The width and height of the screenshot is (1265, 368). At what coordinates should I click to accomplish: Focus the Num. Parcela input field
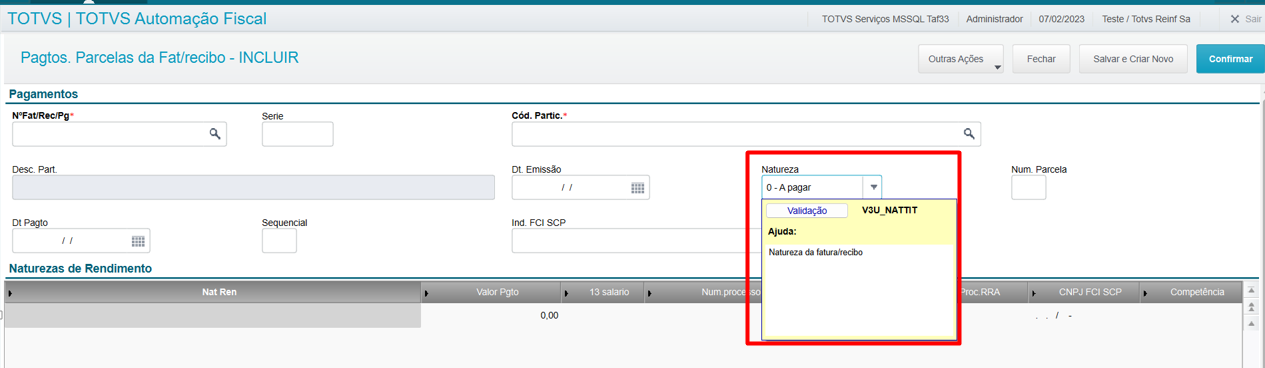1028,187
